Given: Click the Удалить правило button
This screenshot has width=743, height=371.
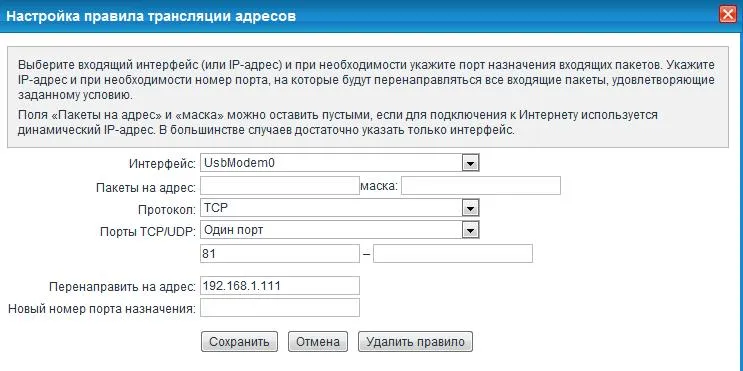Looking at the screenshot, I should [x=415, y=342].
